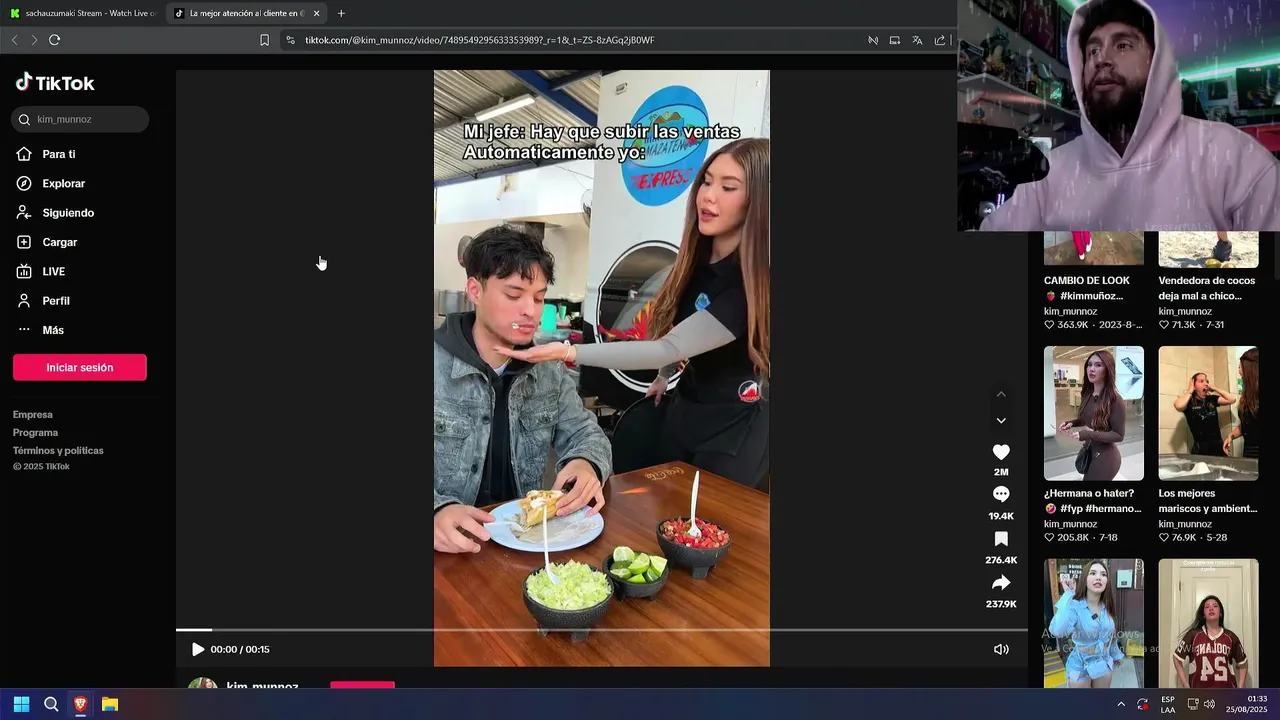Click the ESP LAA language indicator

(1168, 704)
